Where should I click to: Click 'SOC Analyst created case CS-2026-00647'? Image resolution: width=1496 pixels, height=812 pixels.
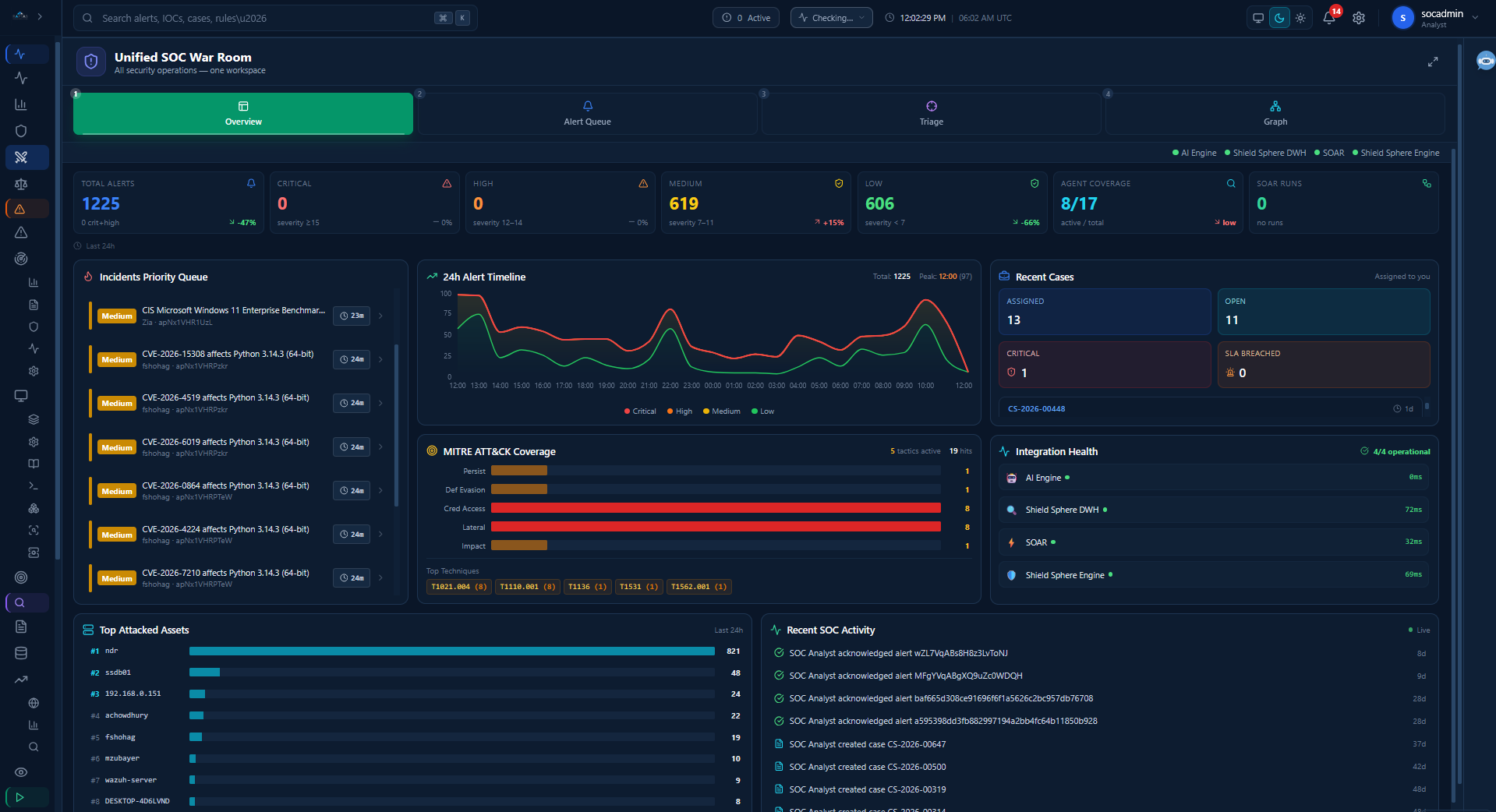(867, 744)
